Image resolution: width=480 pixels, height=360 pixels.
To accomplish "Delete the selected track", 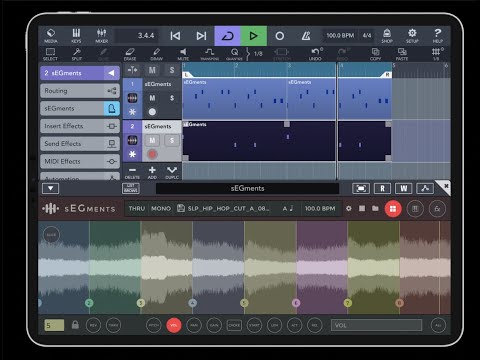I will [132, 172].
